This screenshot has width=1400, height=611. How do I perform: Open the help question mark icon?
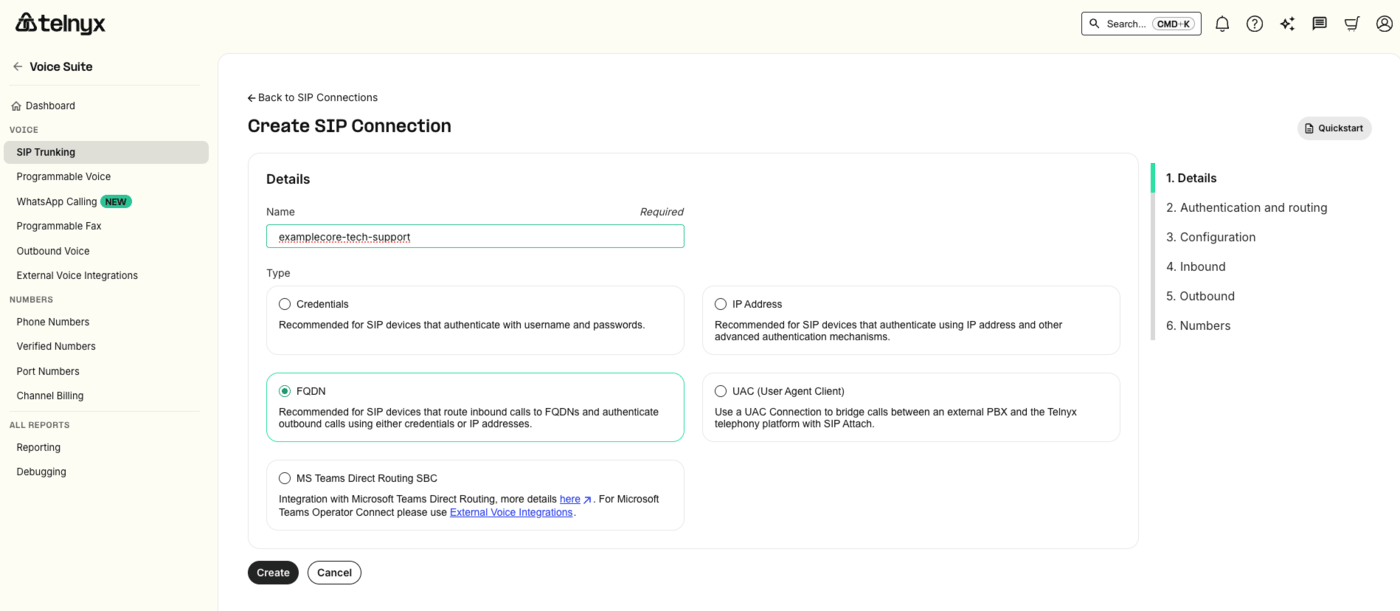1254,24
